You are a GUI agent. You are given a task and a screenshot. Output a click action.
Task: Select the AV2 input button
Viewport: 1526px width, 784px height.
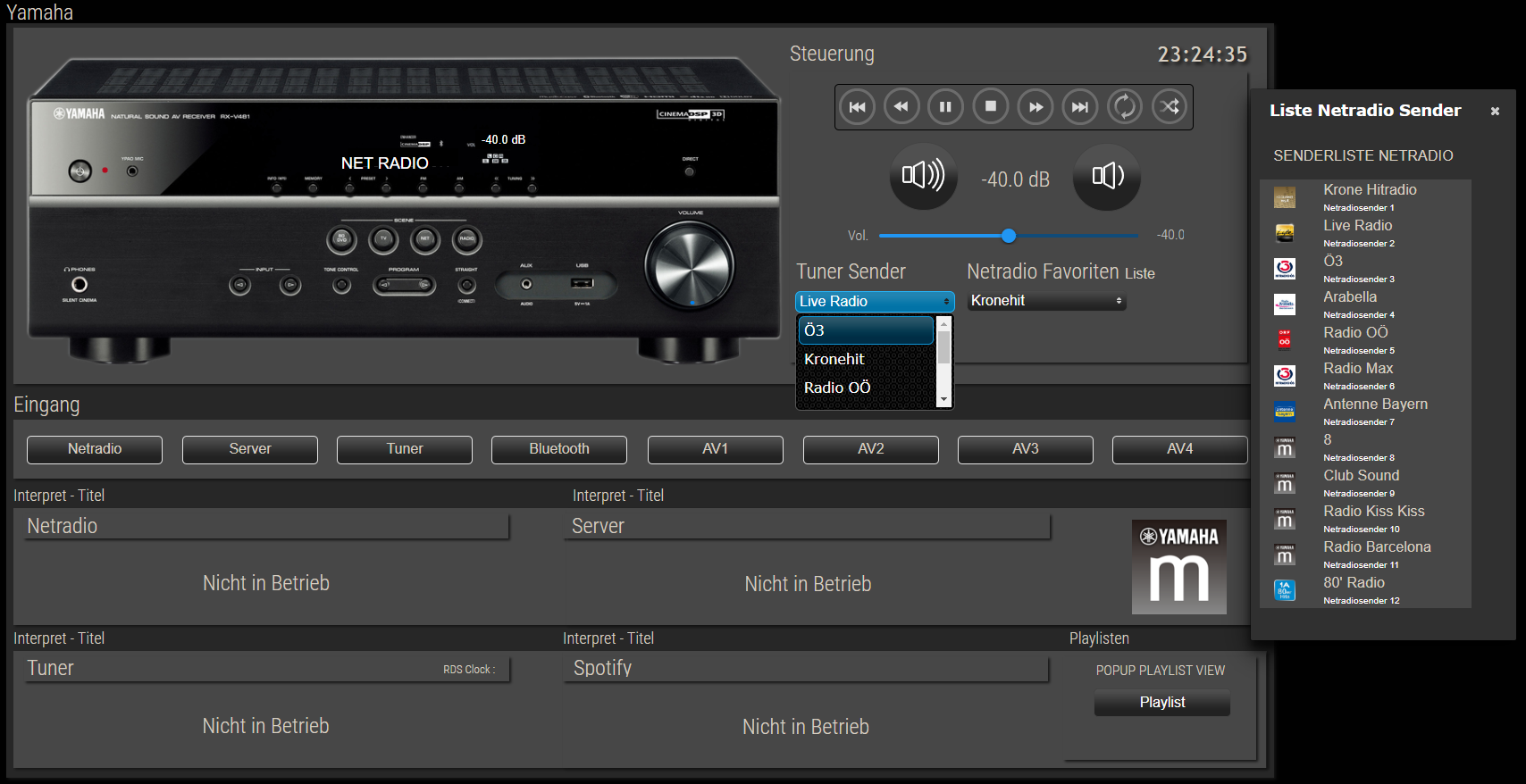point(871,449)
